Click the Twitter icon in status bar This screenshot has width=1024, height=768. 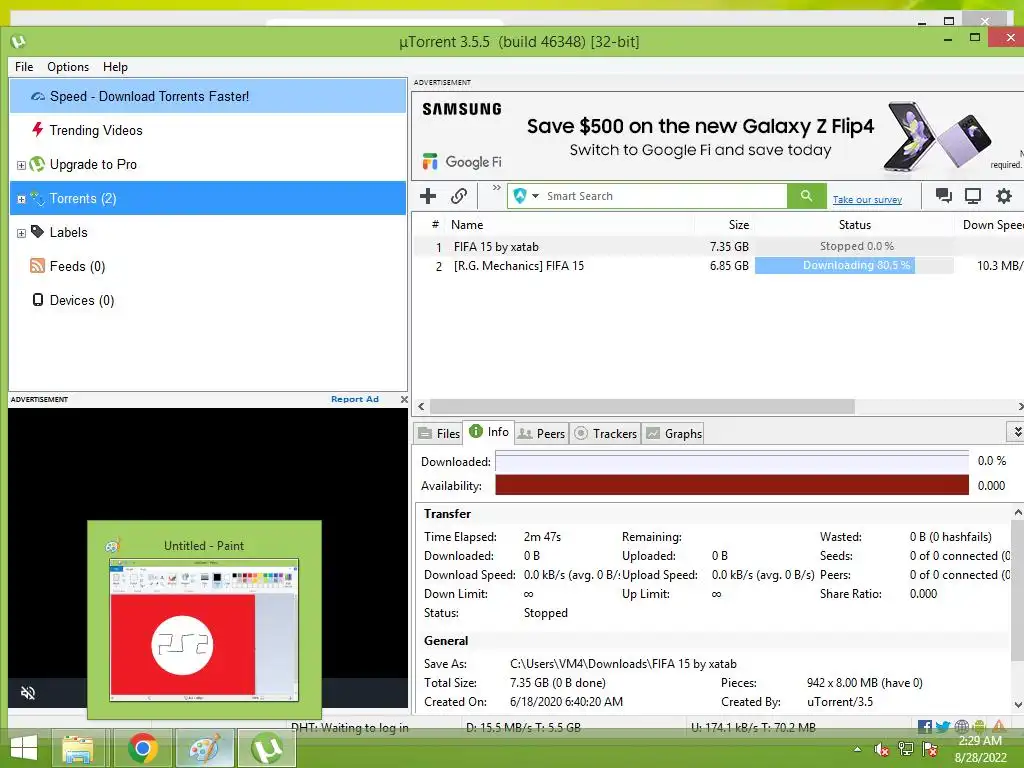pos(942,727)
